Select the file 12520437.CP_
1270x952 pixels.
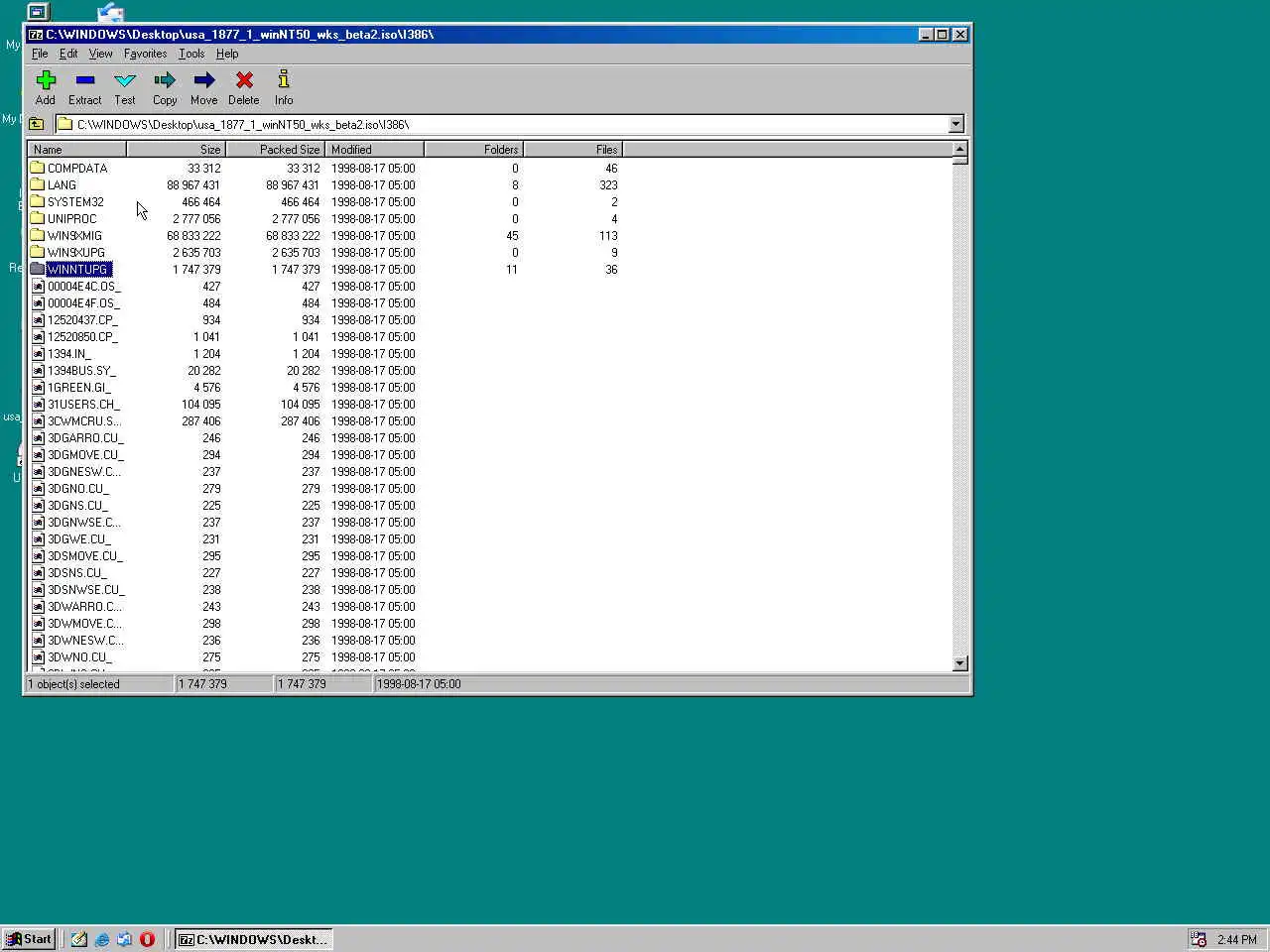(x=82, y=319)
